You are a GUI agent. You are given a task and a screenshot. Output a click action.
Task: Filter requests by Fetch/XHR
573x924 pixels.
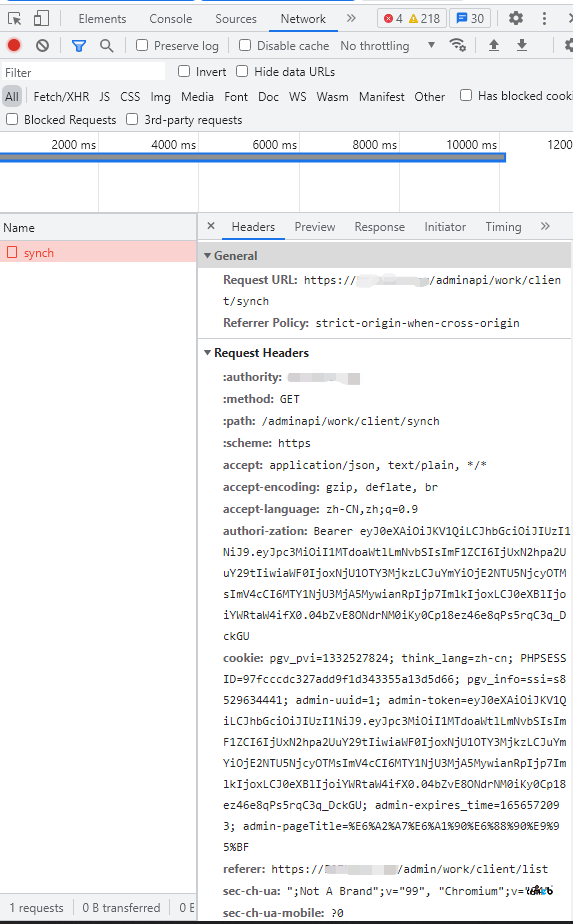click(61, 97)
